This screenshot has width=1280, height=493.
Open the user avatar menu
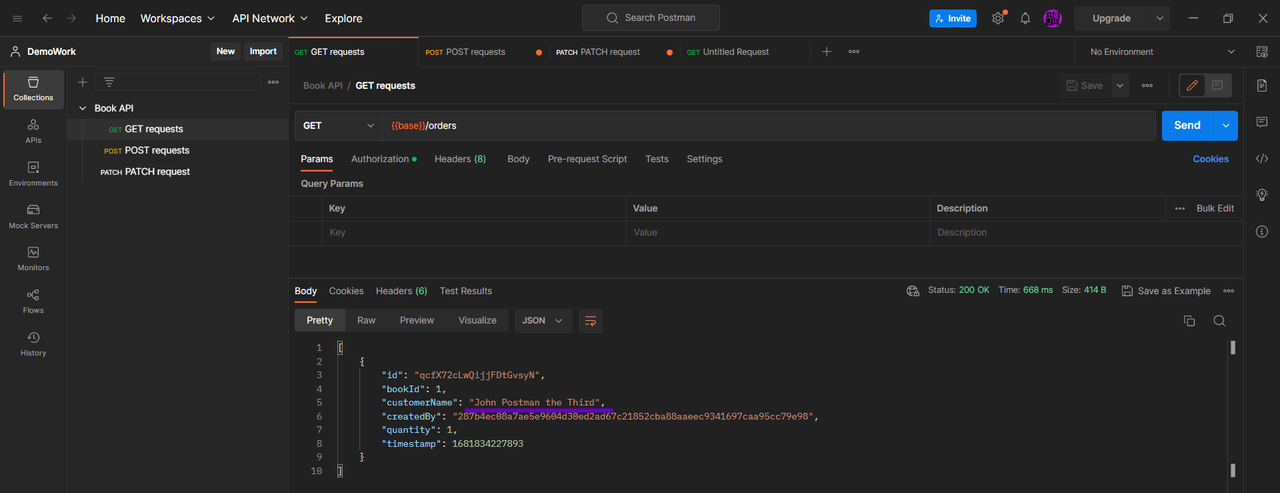[x=1052, y=18]
